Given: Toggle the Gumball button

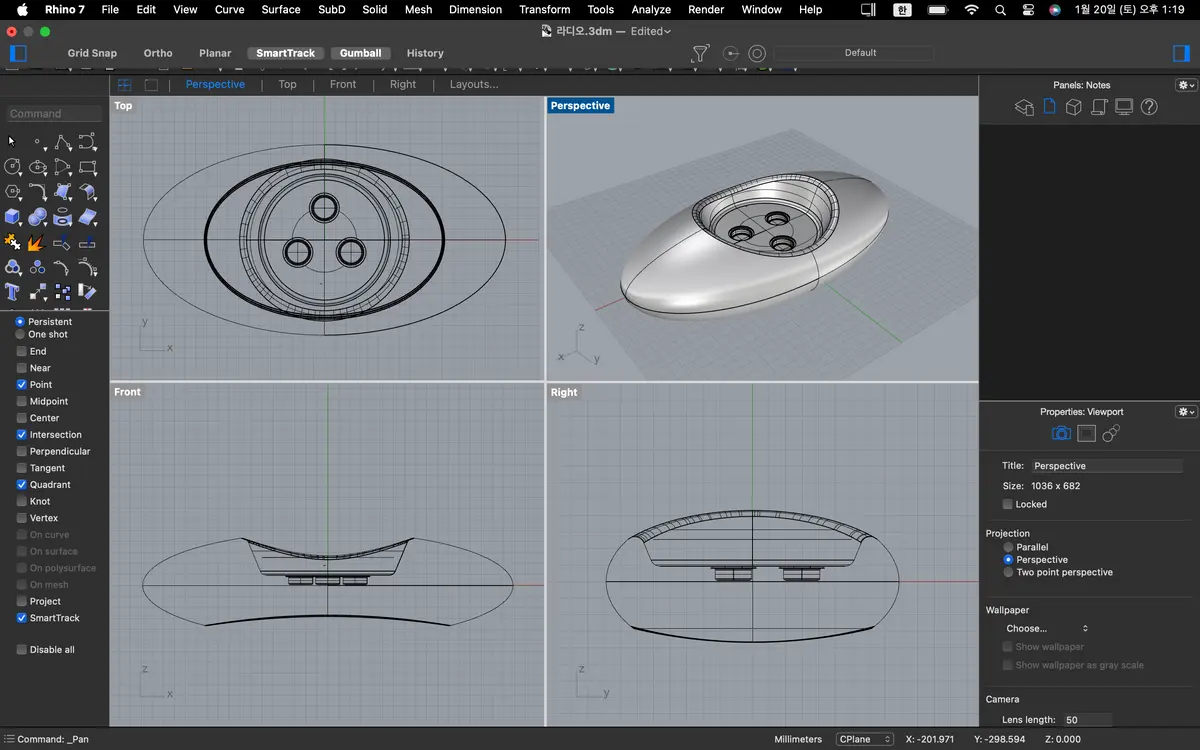Looking at the screenshot, I should (360, 53).
